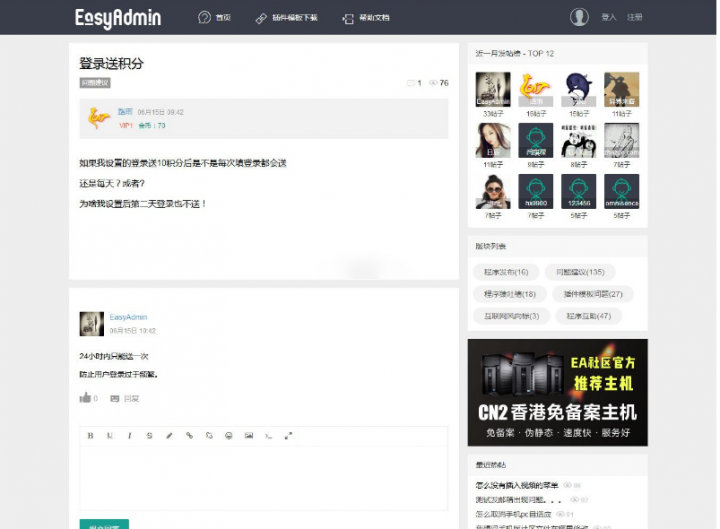
Task: Select the 程序发布(16) board tag
Action: click(x=506, y=272)
